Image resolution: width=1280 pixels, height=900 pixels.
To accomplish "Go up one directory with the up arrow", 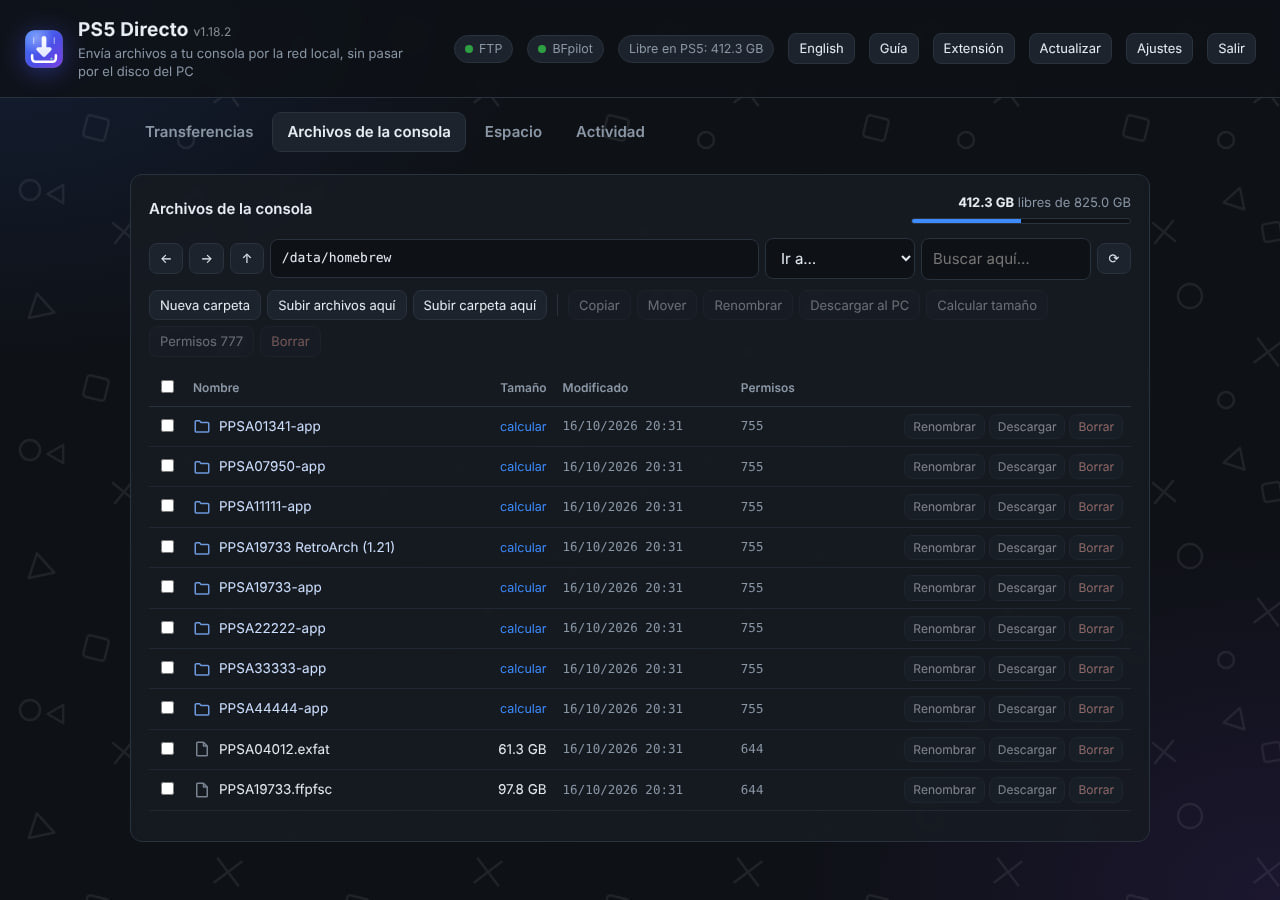I will click(x=247, y=258).
